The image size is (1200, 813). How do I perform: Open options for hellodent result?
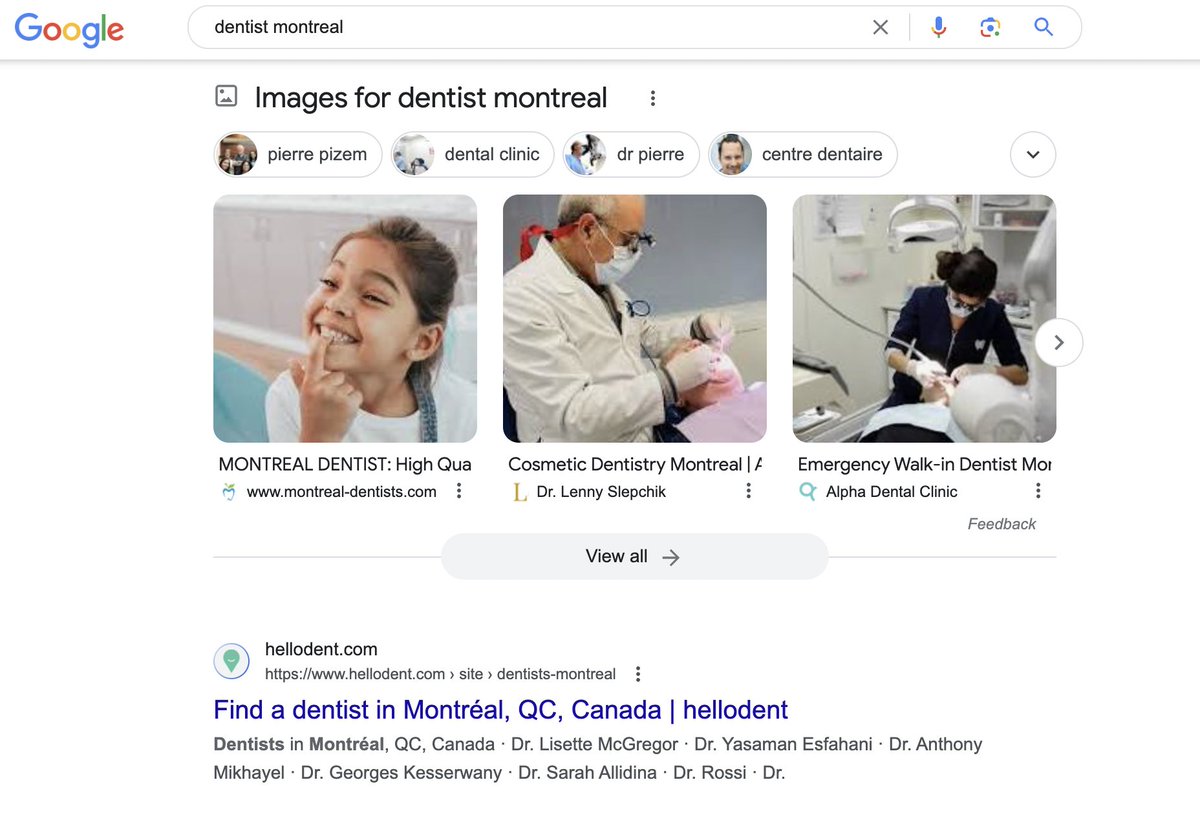tap(638, 674)
